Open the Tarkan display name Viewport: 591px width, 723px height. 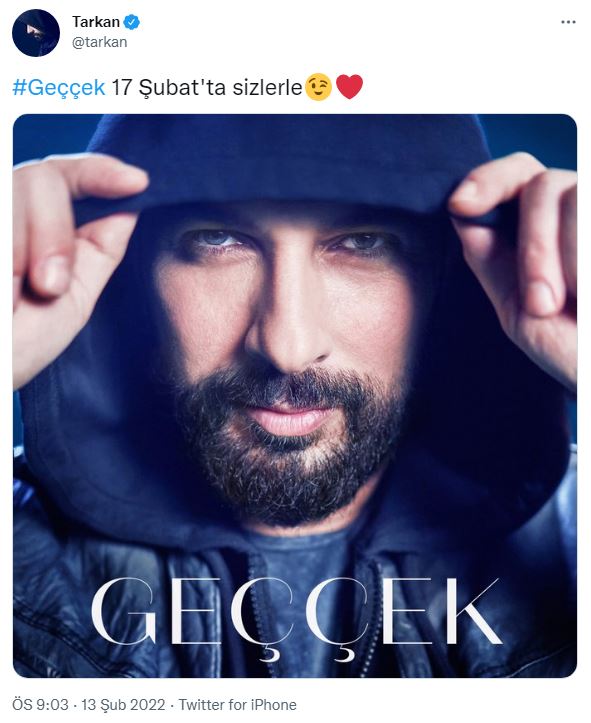point(96,22)
